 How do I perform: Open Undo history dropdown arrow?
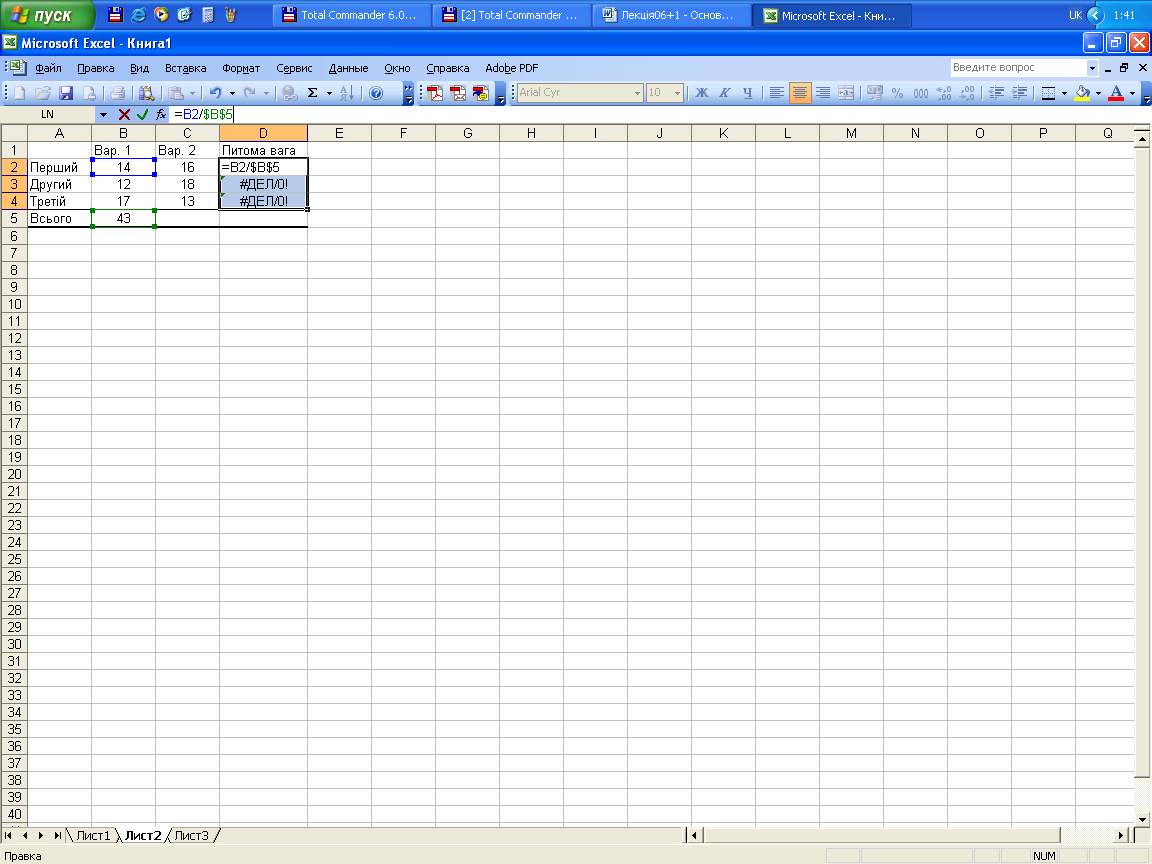click(232, 93)
